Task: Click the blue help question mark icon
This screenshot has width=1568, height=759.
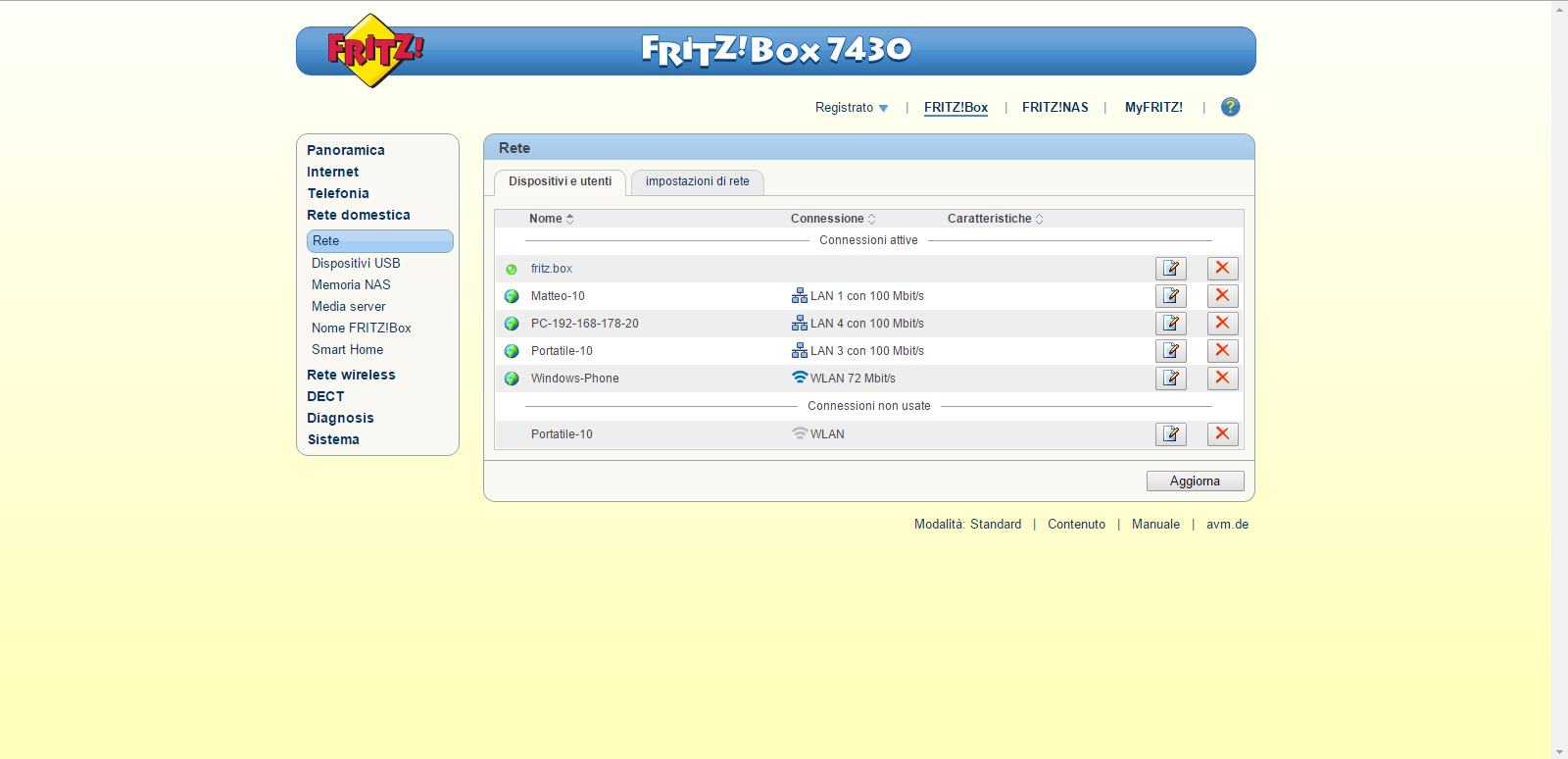Action: (1230, 107)
